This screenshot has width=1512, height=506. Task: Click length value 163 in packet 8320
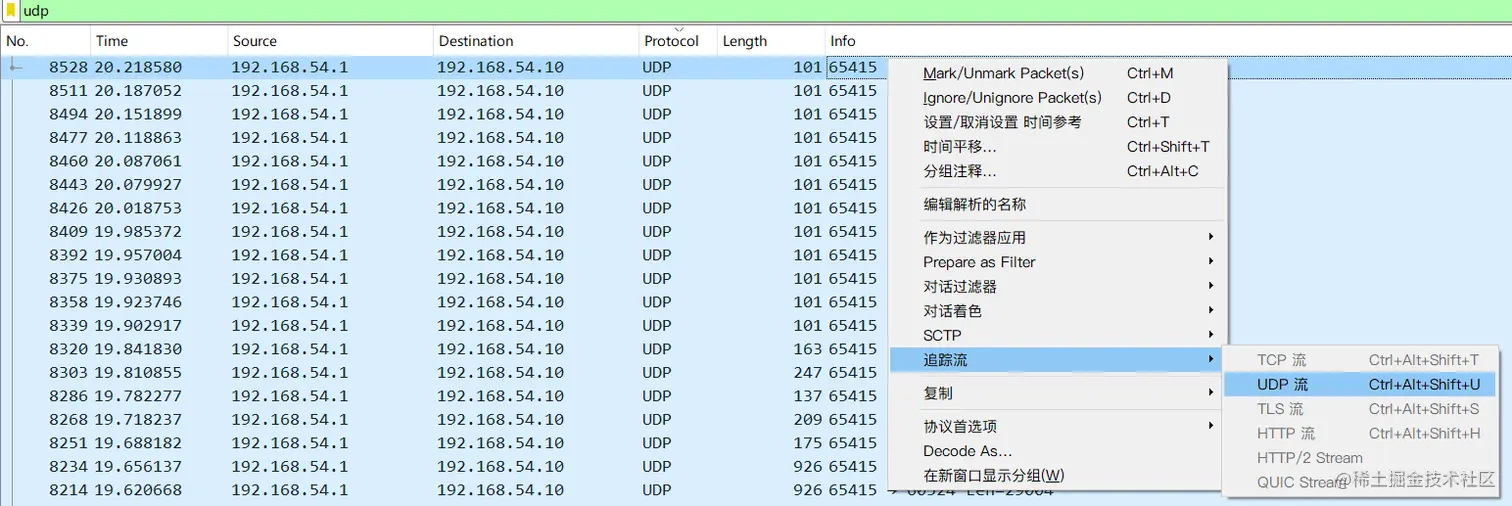[x=807, y=349]
